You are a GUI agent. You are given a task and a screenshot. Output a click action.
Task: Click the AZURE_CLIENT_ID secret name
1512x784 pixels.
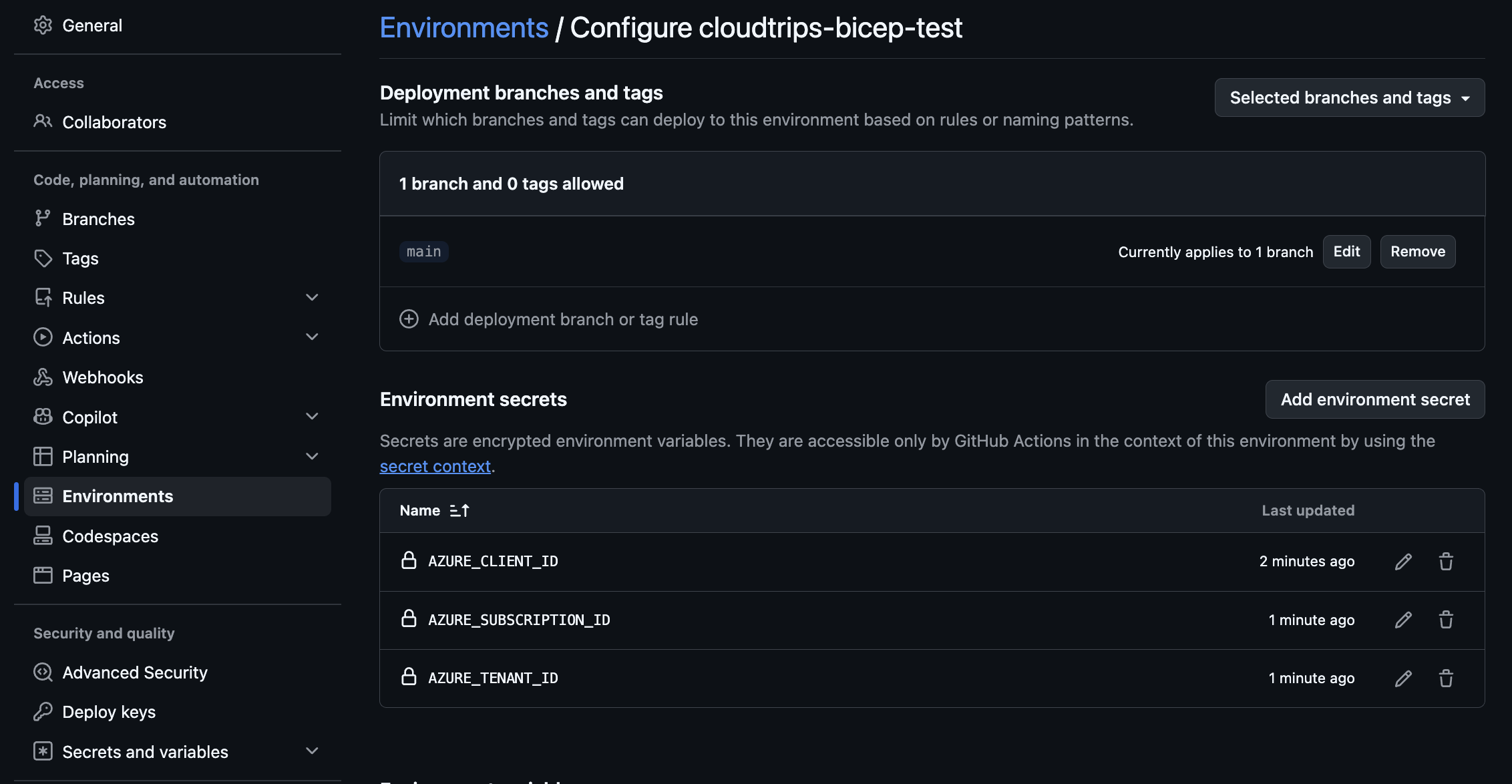pyautogui.click(x=493, y=561)
